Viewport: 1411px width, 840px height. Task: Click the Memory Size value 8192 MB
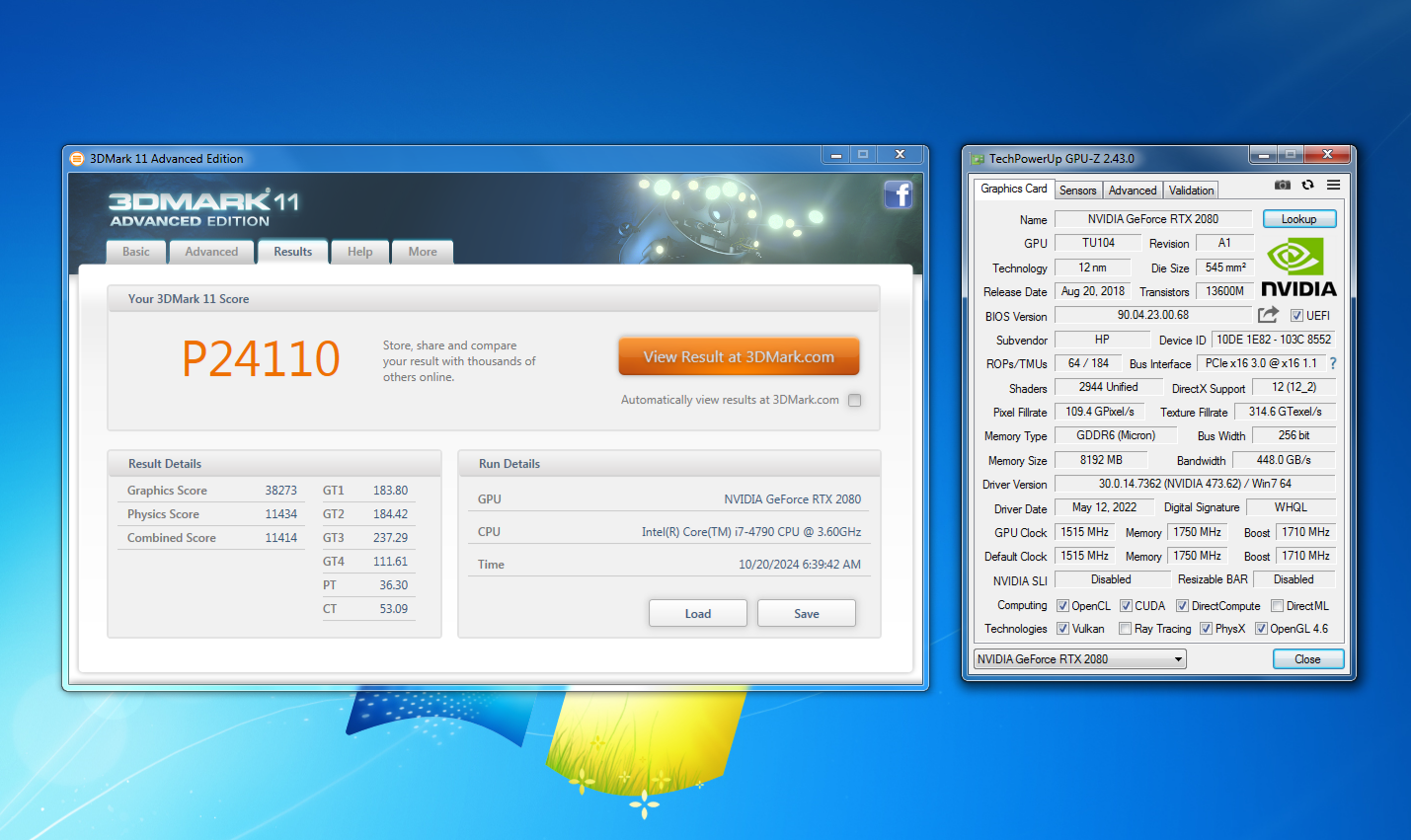point(1101,460)
